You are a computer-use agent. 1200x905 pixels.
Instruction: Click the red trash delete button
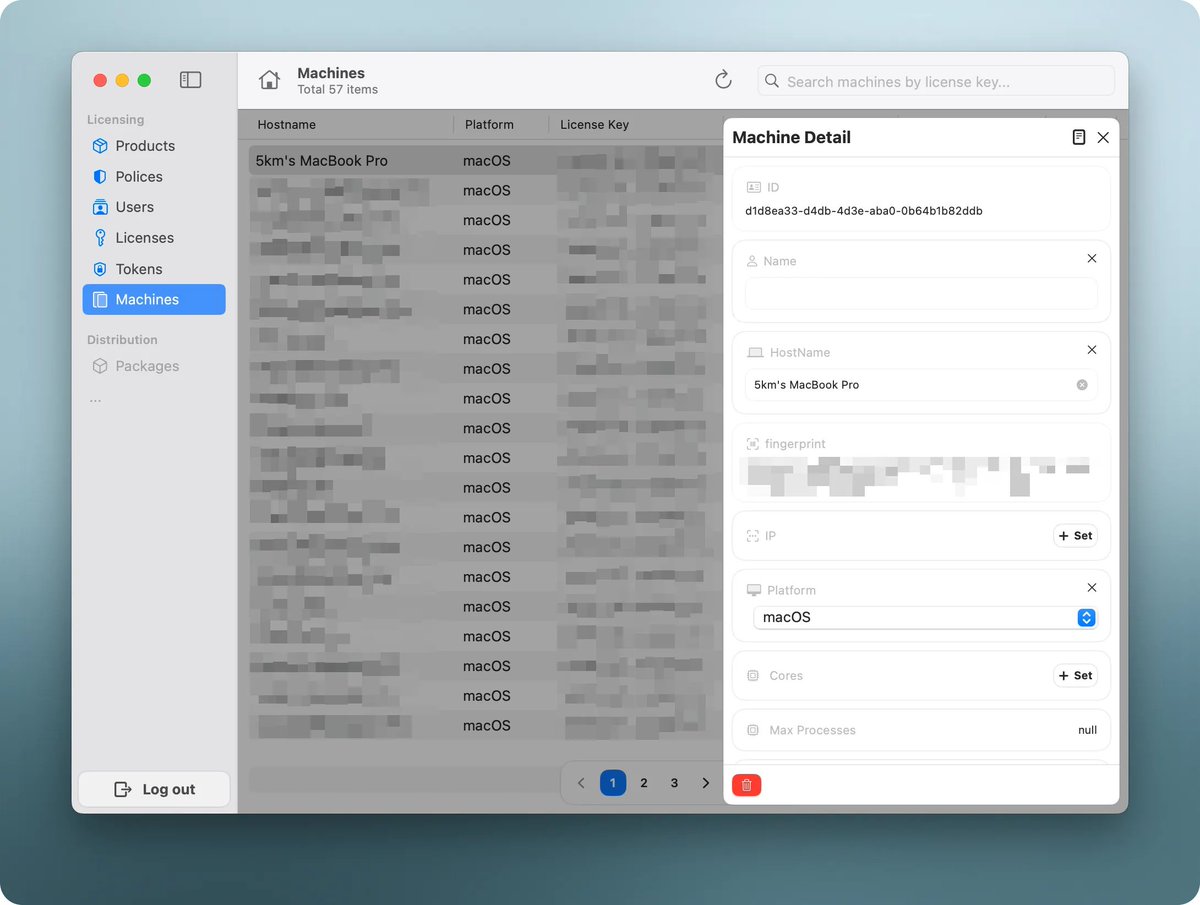coord(746,785)
